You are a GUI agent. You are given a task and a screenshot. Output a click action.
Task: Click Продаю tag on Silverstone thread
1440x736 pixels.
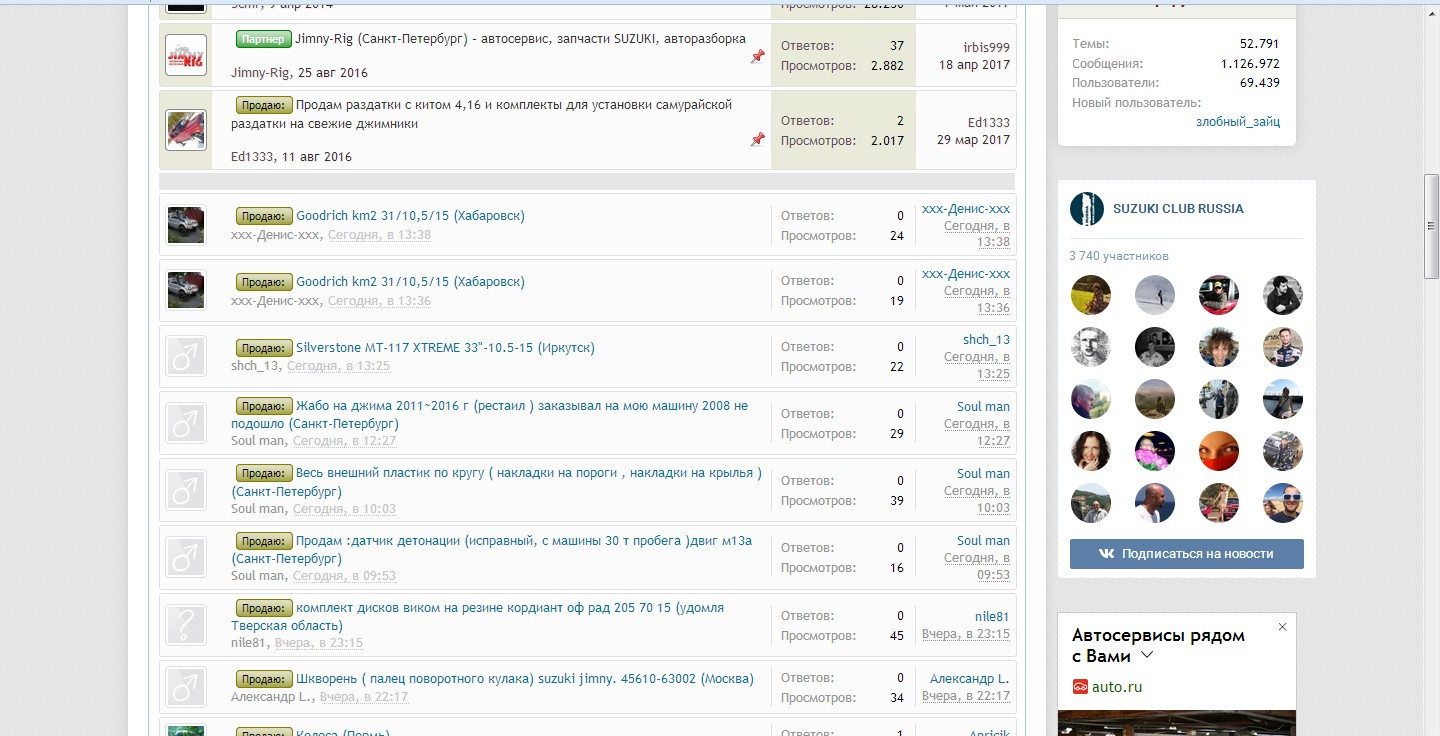click(264, 348)
